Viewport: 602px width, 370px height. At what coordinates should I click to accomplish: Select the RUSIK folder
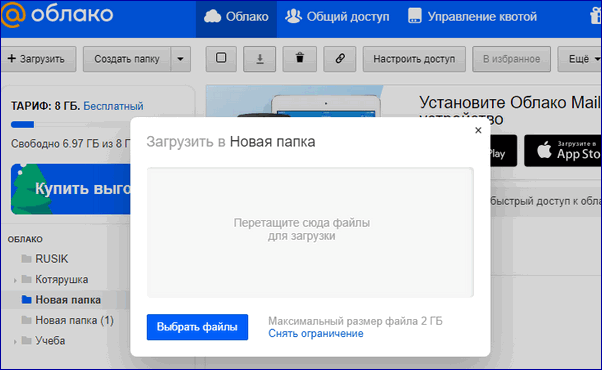(51, 259)
